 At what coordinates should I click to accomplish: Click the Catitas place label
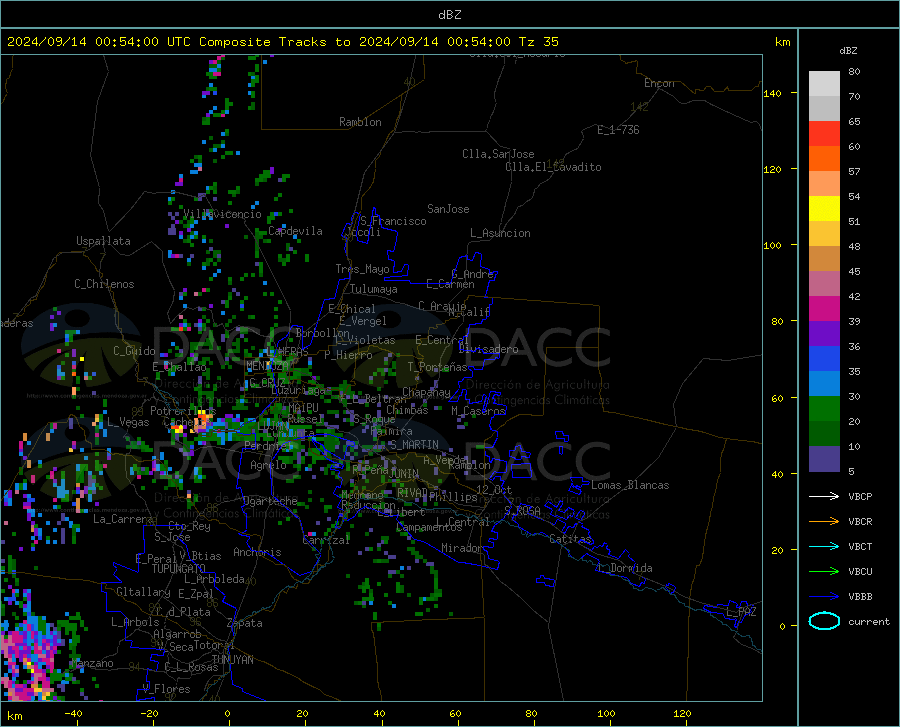tap(571, 539)
